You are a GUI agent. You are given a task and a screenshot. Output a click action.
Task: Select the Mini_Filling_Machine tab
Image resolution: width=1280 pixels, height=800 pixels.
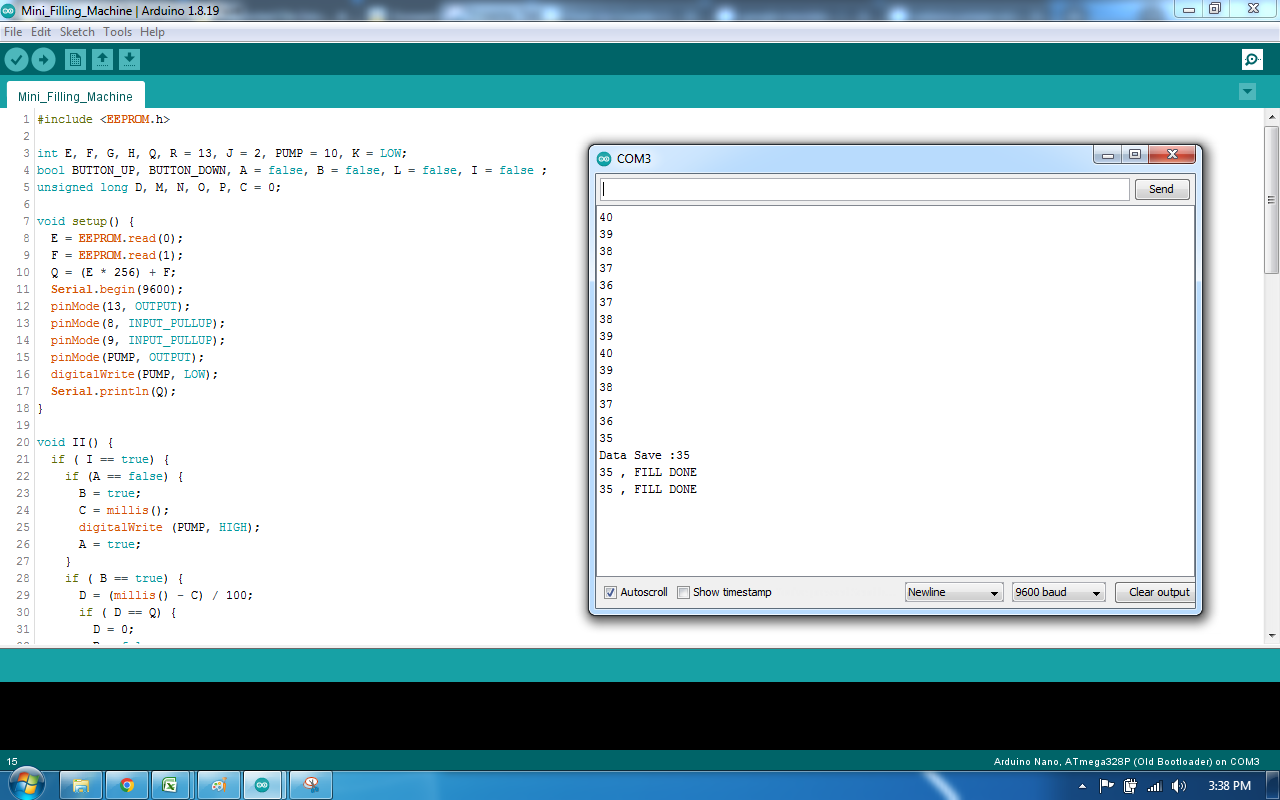[x=75, y=96]
